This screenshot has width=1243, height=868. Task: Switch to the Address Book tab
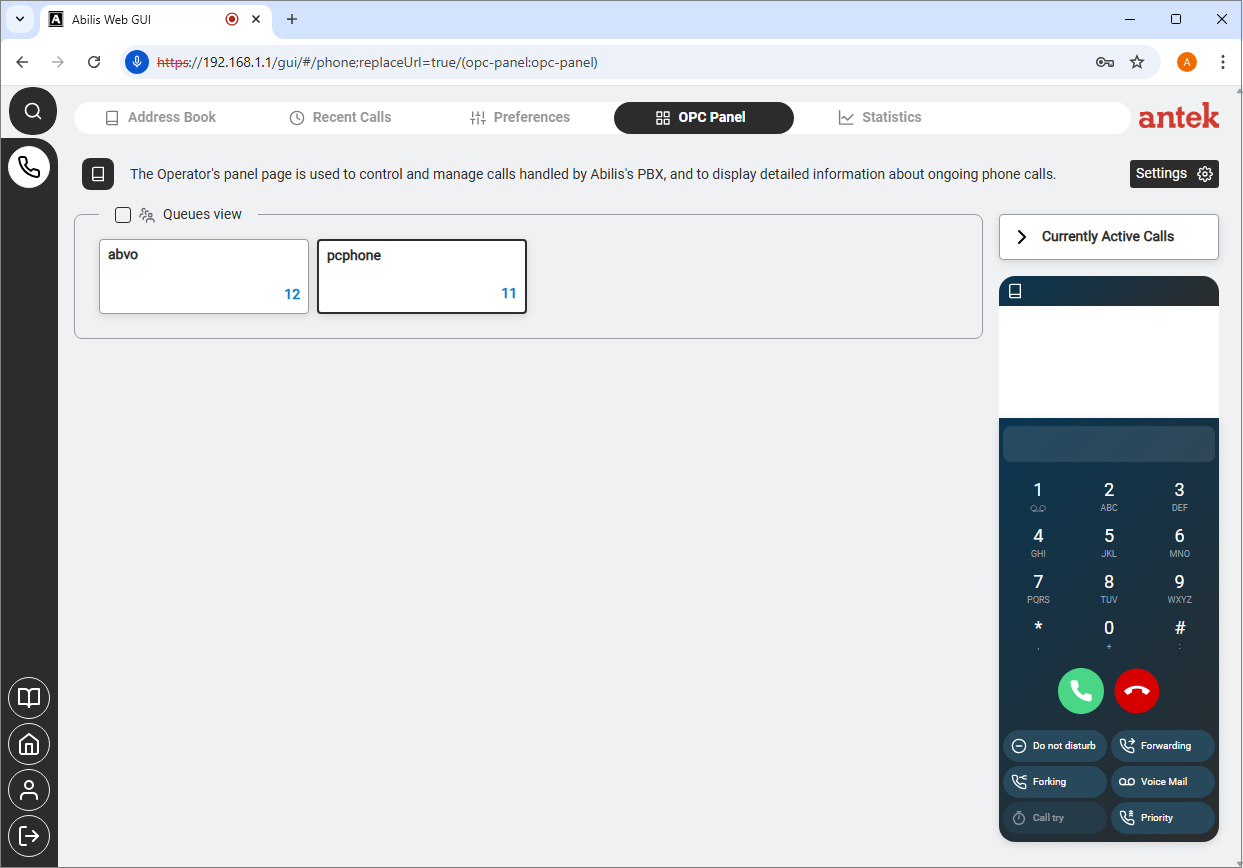(161, 117)
